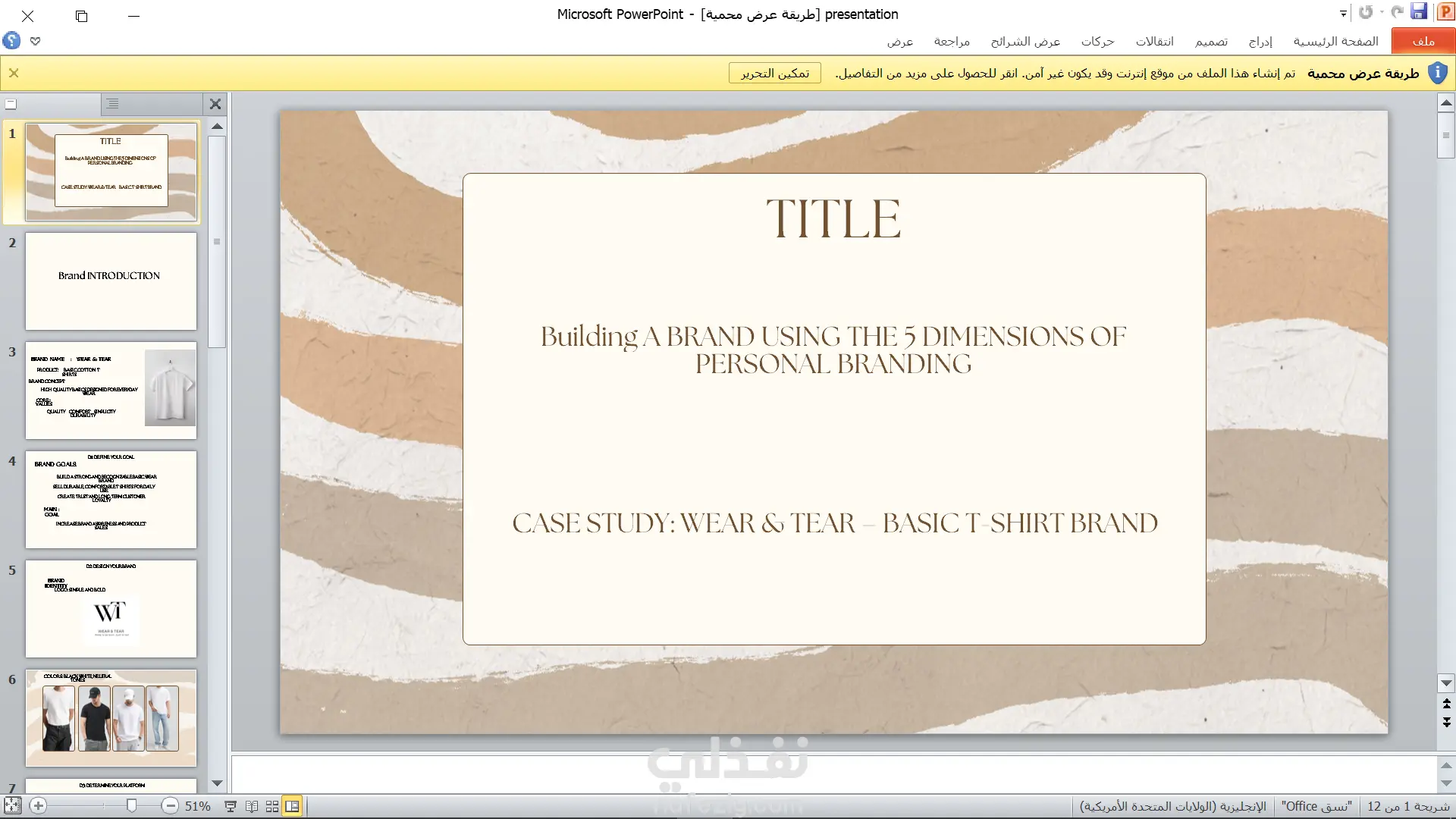Switch to the إدراج (Insert) tab
This screenshot has height=819, width=1456.
[1260, 41]
